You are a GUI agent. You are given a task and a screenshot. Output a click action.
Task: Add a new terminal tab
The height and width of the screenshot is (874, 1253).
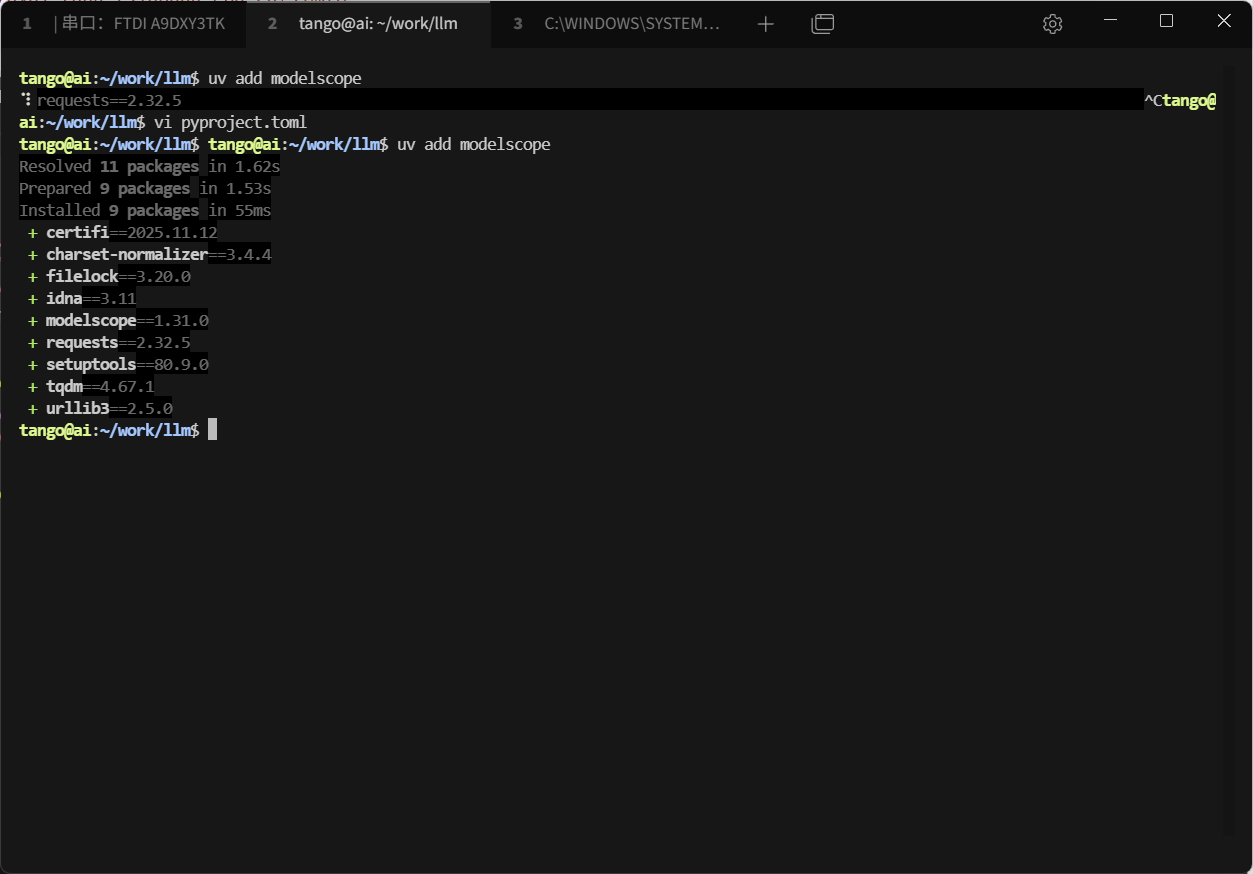[x=766, y=24]
